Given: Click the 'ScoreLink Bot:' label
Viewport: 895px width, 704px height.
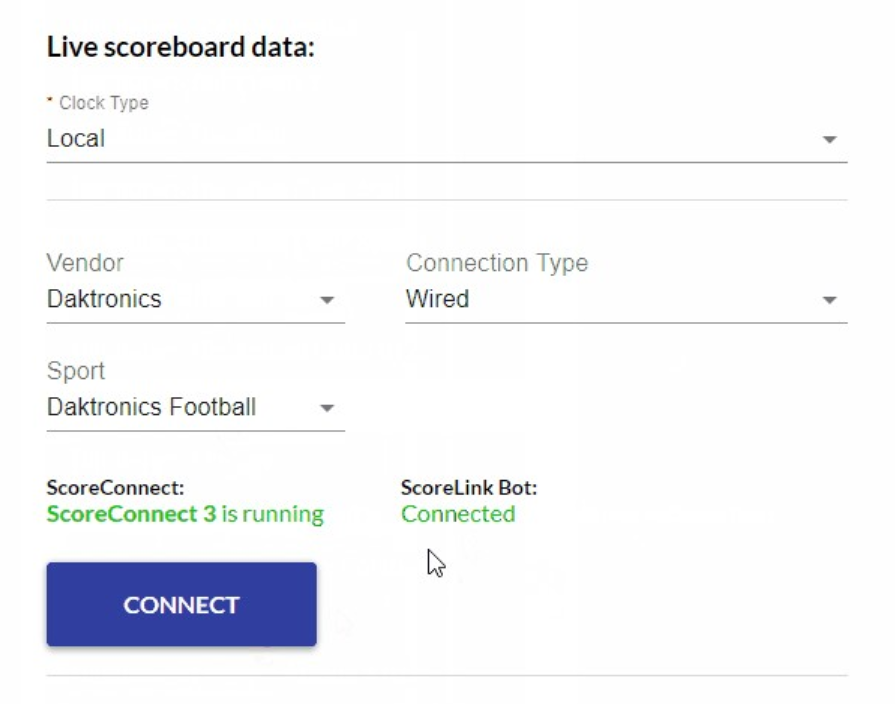Looking at the screenshot, I should click(x=469, y=488).
